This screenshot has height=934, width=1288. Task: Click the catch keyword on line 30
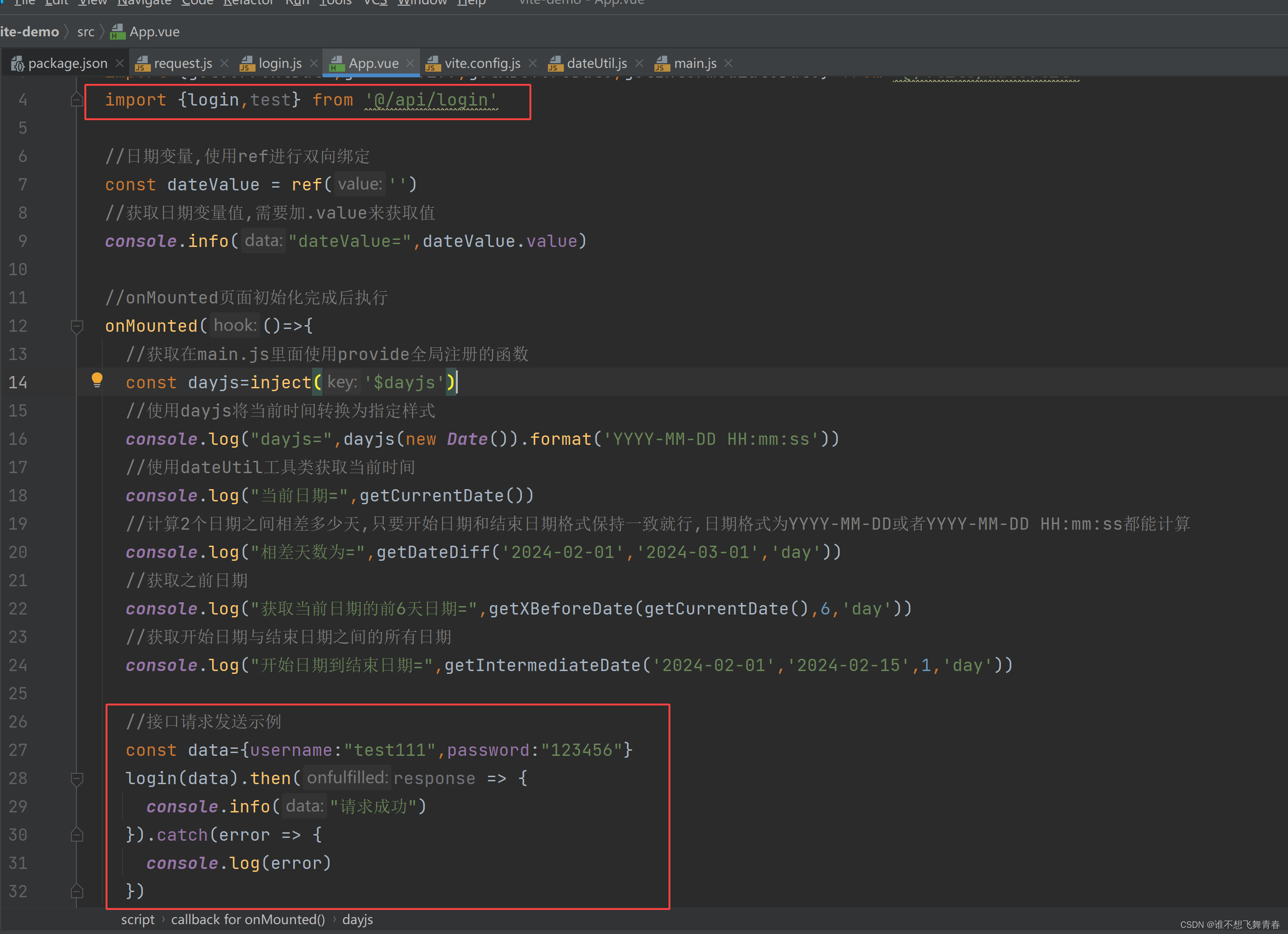tap(182, 835)
